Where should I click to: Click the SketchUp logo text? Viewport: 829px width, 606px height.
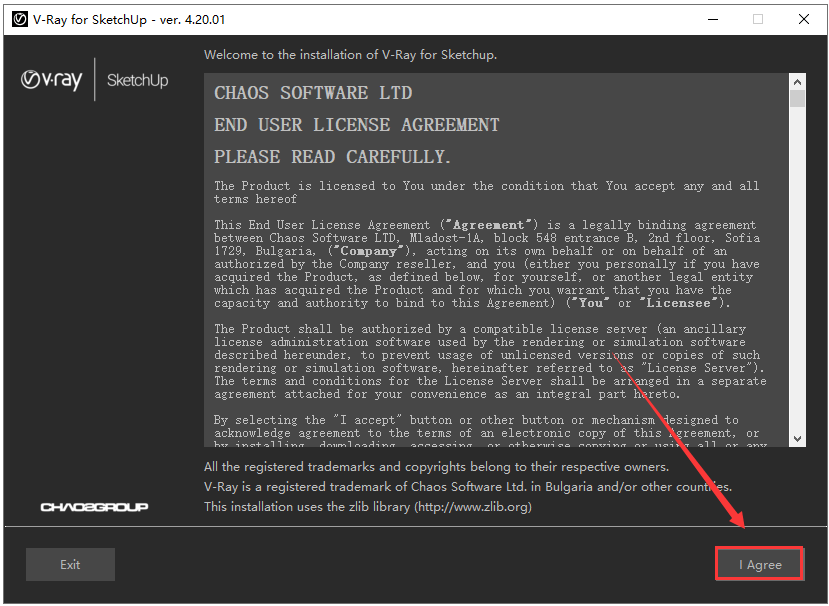[x=137, y=80]
